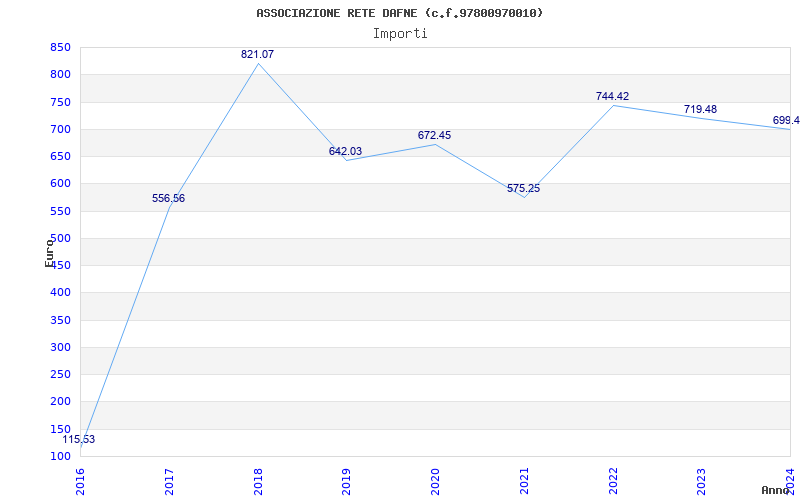The height and width of the screenshot is (500, 800).
Task: Click the x-axis year 2021
Action: pyautogui.click(x=524, y=482)
